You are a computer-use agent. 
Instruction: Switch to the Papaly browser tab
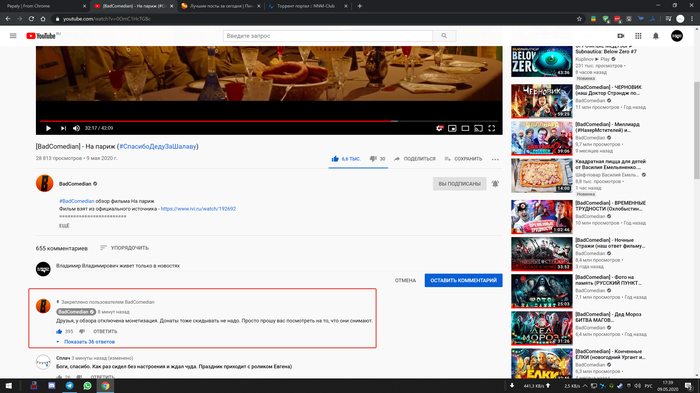pos(45,6)
